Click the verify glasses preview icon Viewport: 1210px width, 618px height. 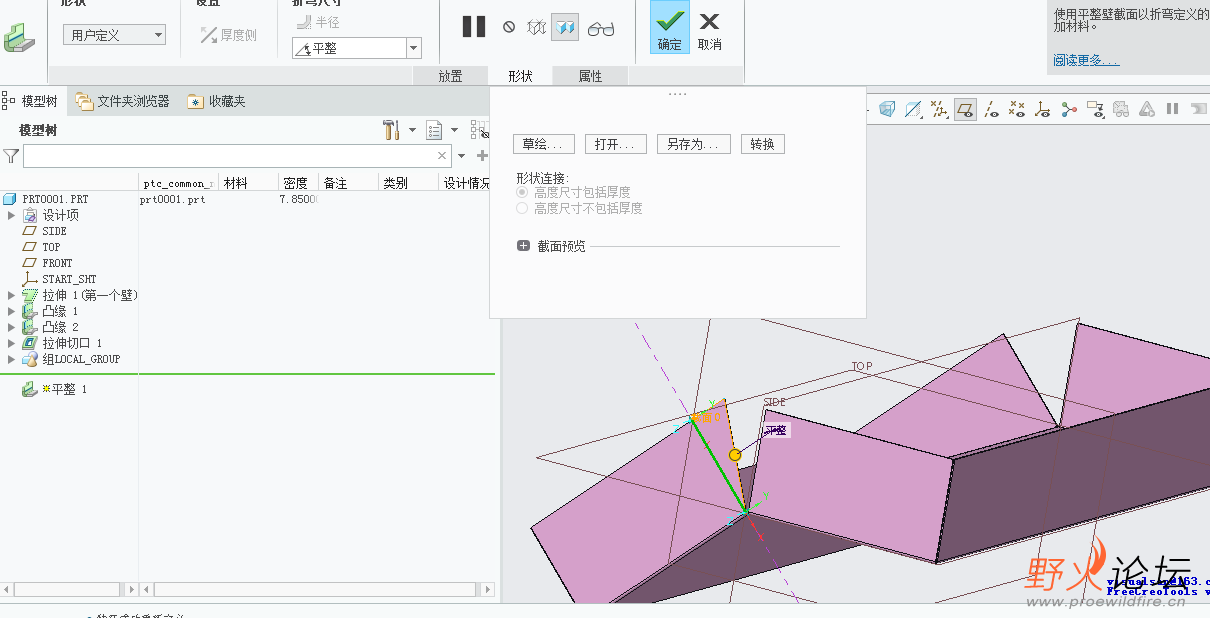point(601,29)
